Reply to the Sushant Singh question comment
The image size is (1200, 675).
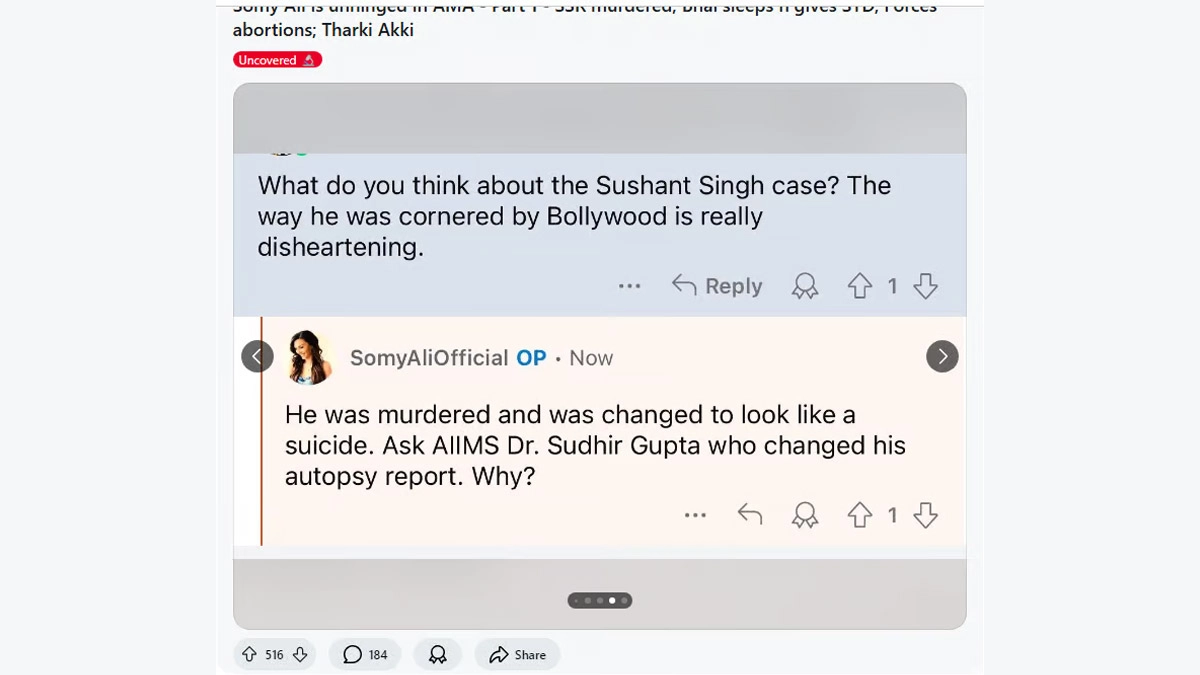coord(717,287)
